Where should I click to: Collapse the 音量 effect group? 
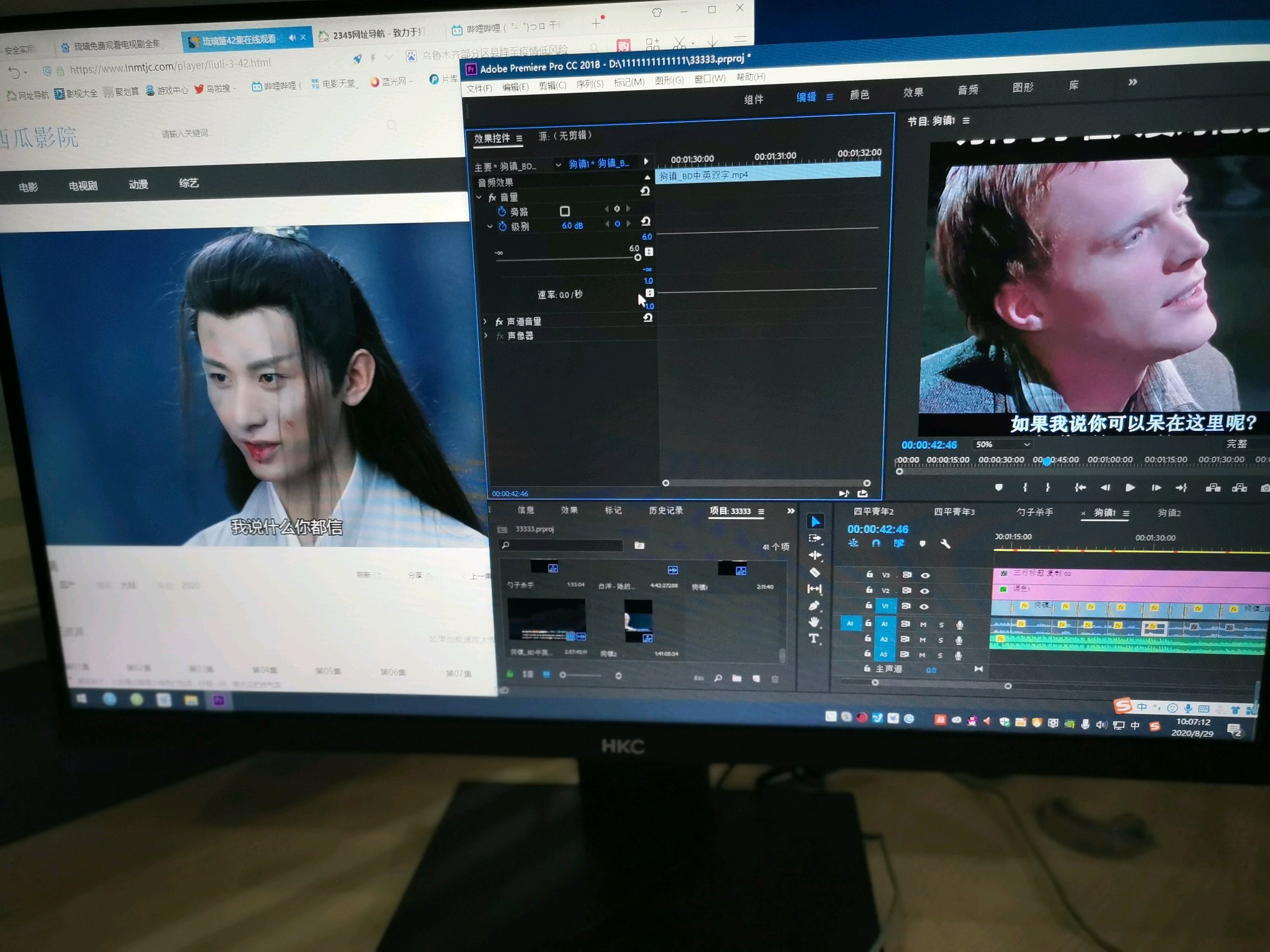[x=479, y=197]
